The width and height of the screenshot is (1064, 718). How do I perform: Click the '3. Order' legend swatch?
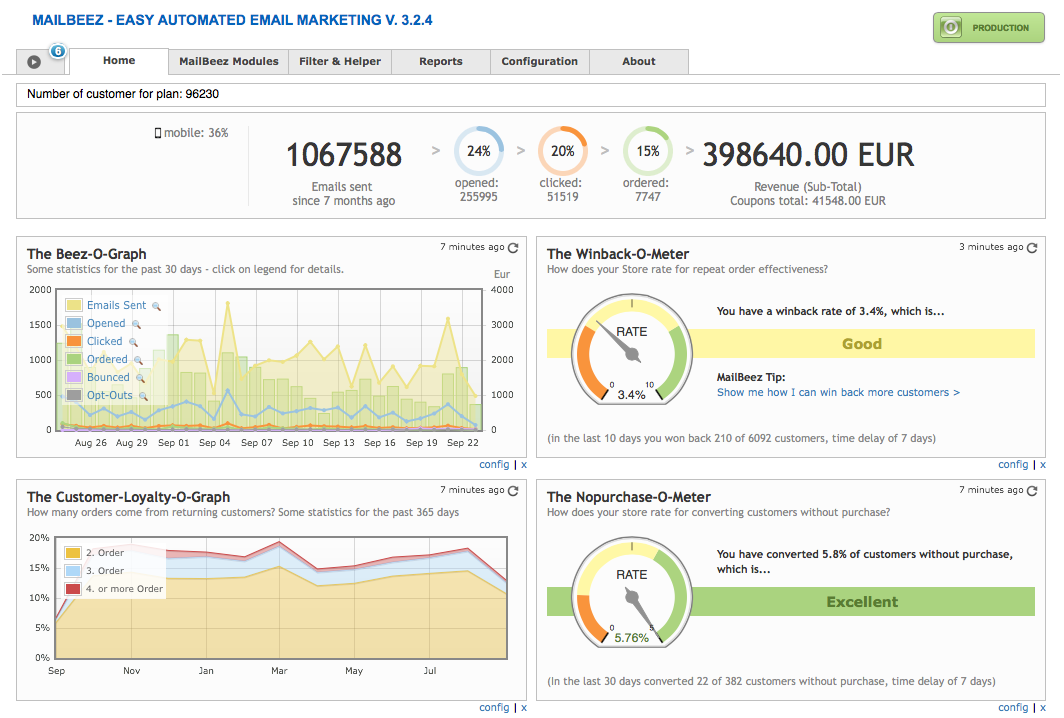[x=73, y=571]
